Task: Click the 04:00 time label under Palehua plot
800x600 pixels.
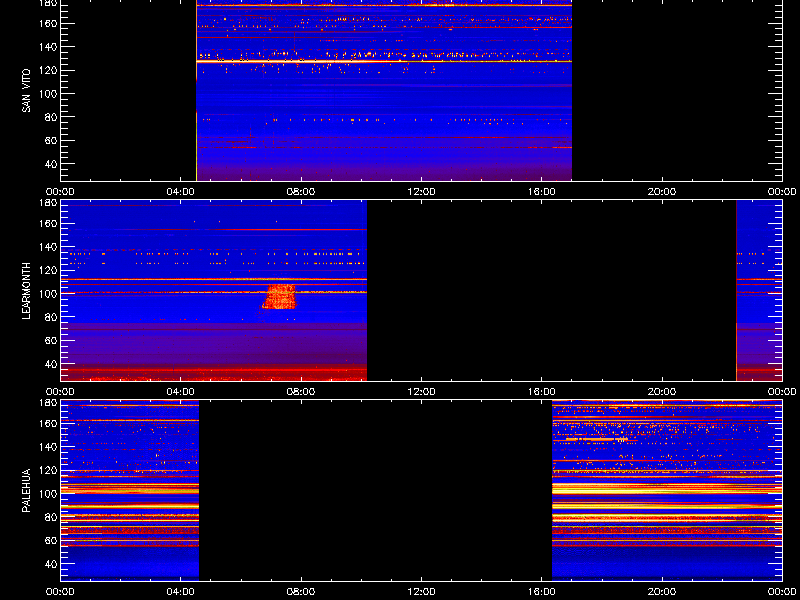Action: [181, 592]
